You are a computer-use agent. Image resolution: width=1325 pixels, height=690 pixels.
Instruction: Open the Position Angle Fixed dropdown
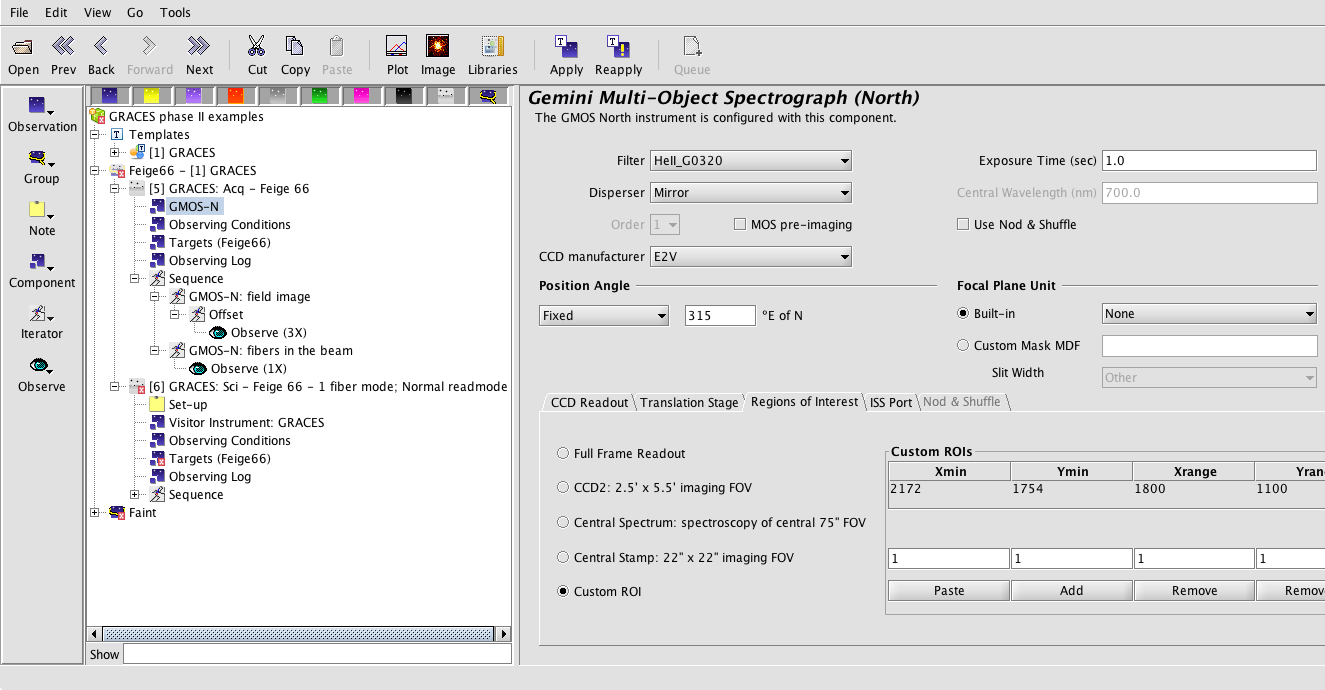tap(604, 315)
